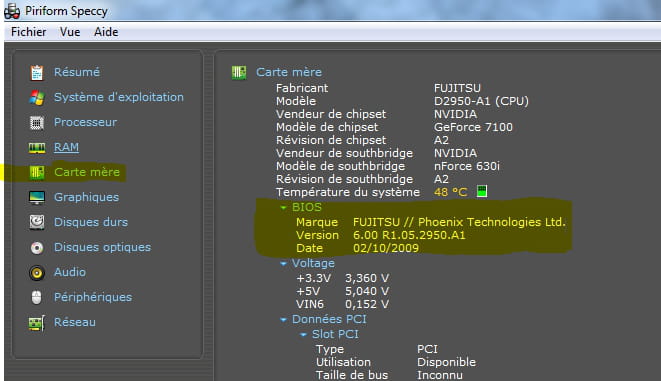Click the Processeur chip icon
This screenshot has width=661, height=381.
point(37,123)
